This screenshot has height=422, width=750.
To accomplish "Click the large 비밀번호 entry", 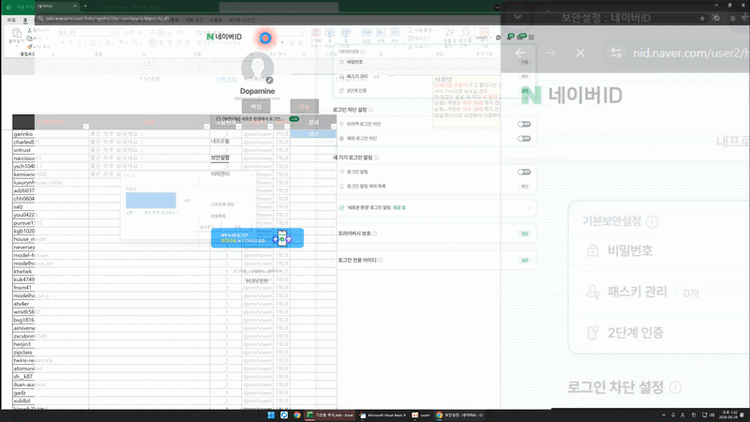I will click(x=629, y=250).
